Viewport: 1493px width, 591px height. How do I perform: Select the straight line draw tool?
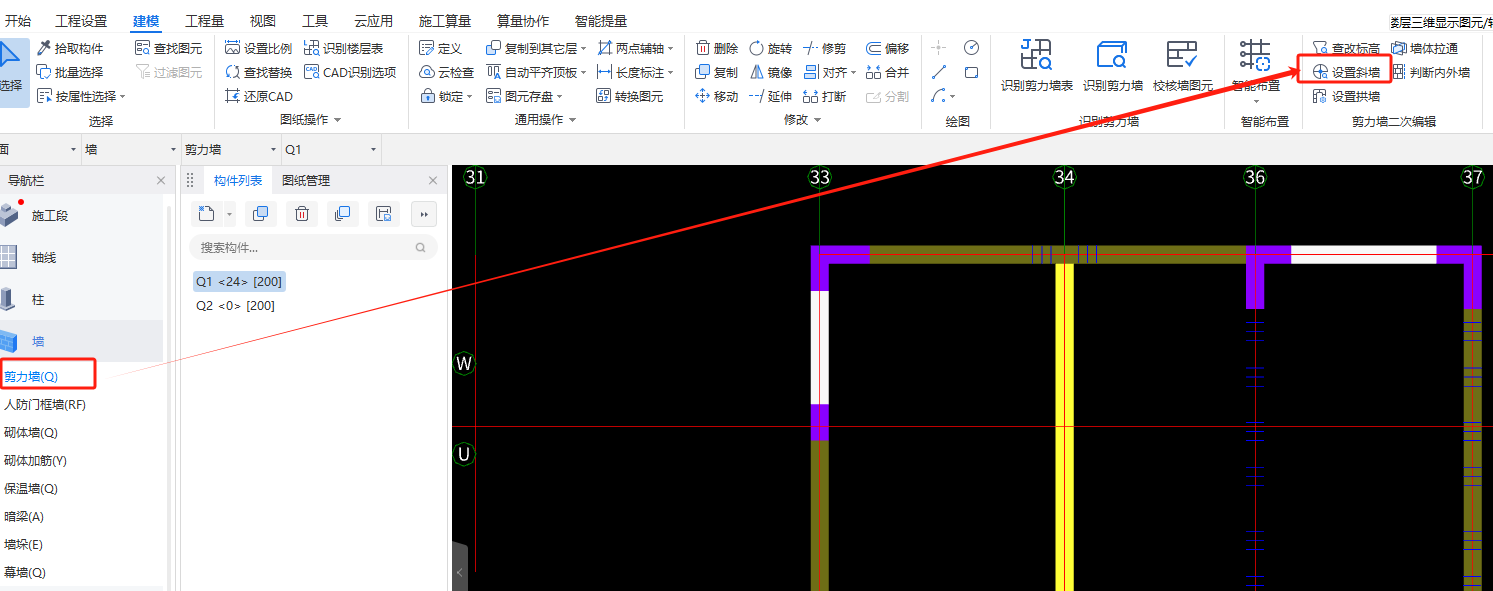tap(939, 72)
